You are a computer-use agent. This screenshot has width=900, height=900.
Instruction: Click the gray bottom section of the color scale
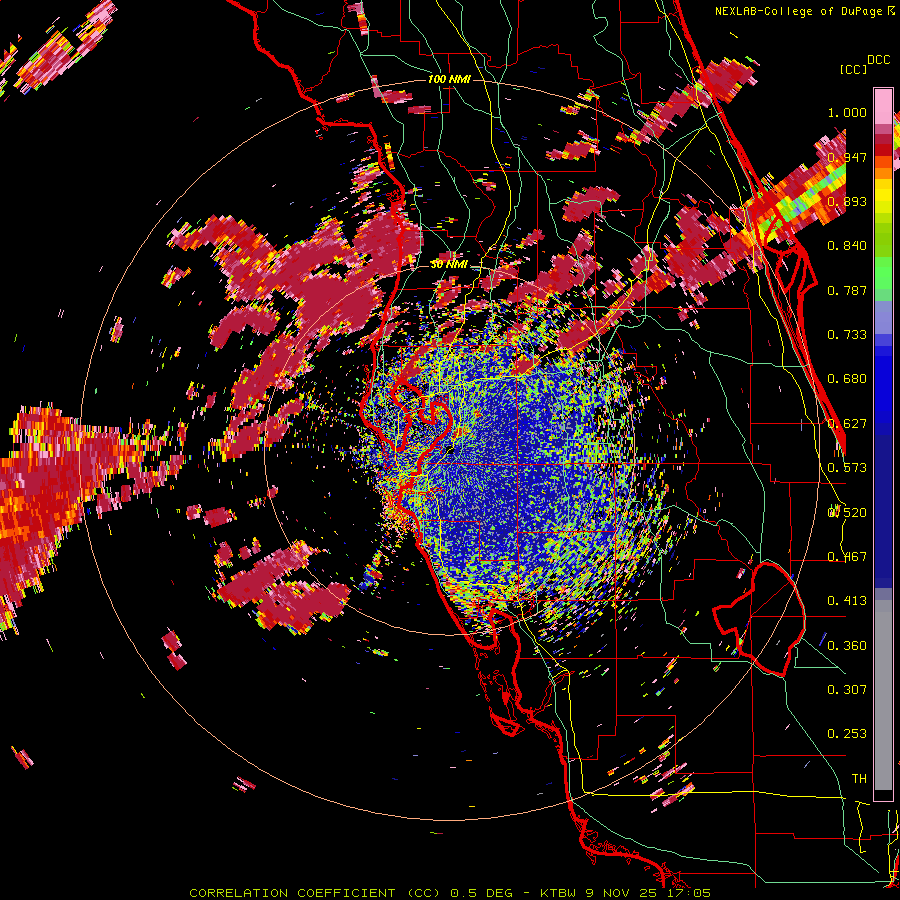[883, 695]
